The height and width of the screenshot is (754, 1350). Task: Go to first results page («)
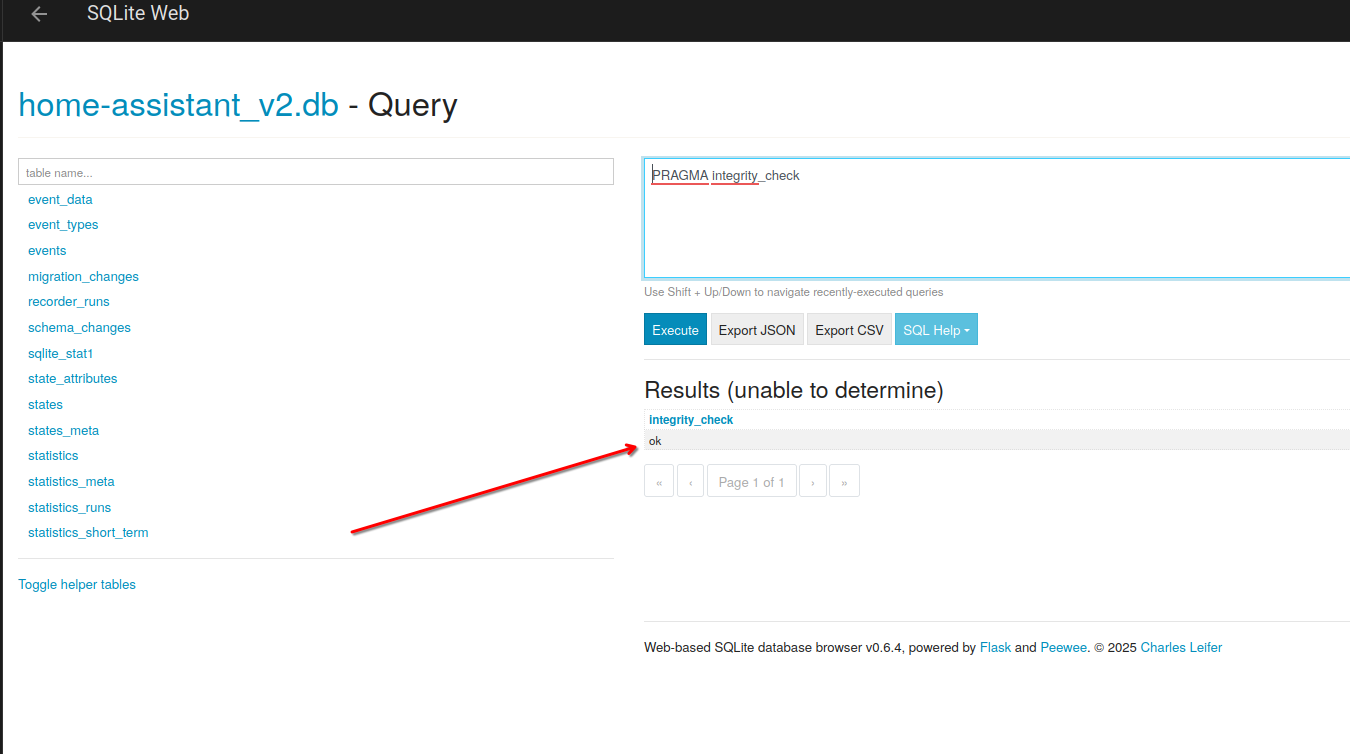pyautogui.click(x=659, y=481)
